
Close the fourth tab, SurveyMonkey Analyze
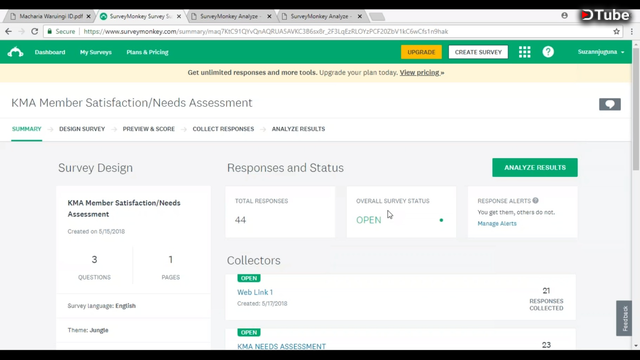coord(360,16)
